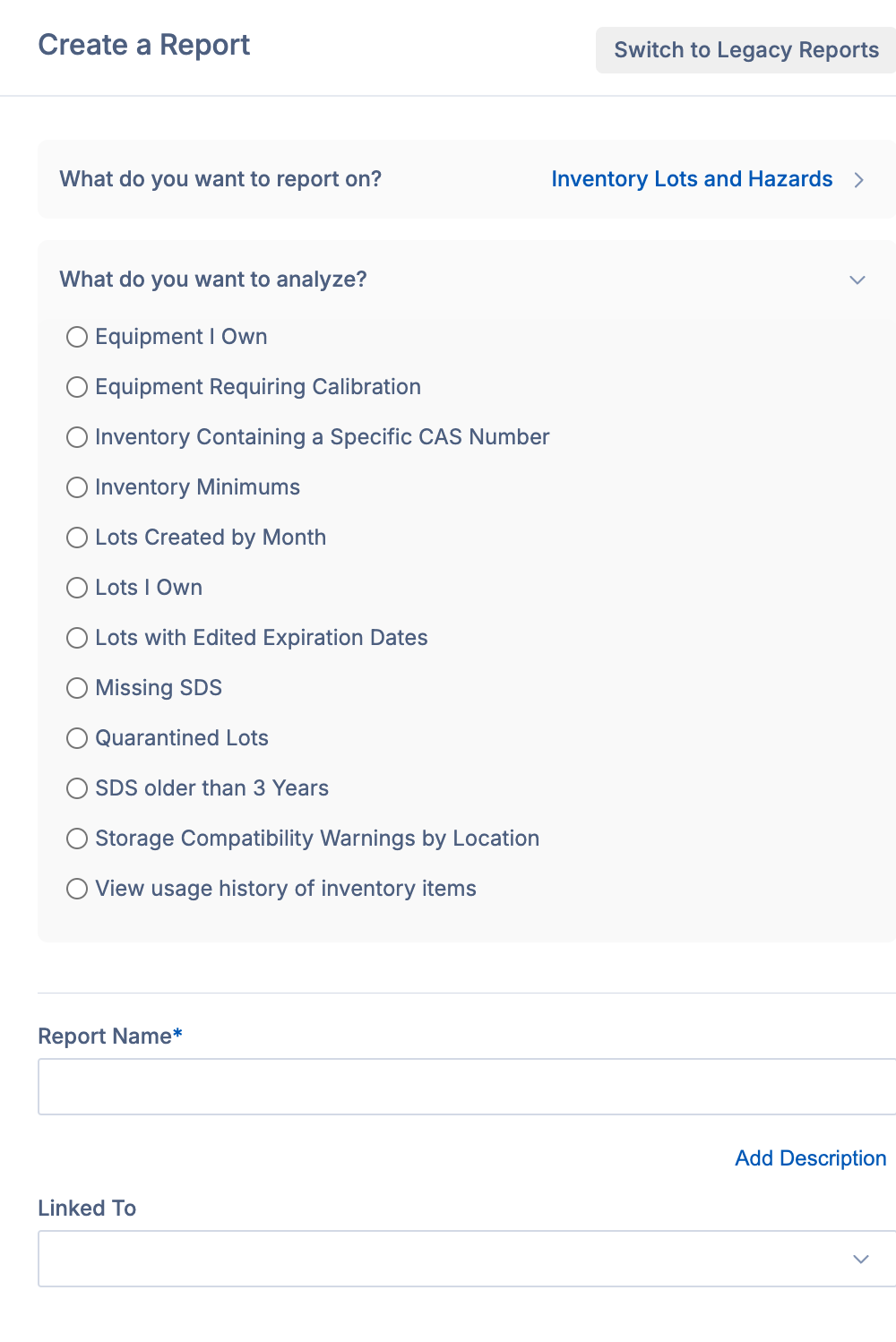
Task: Pick the Inventory Minimums radio button
Action: 77,487
